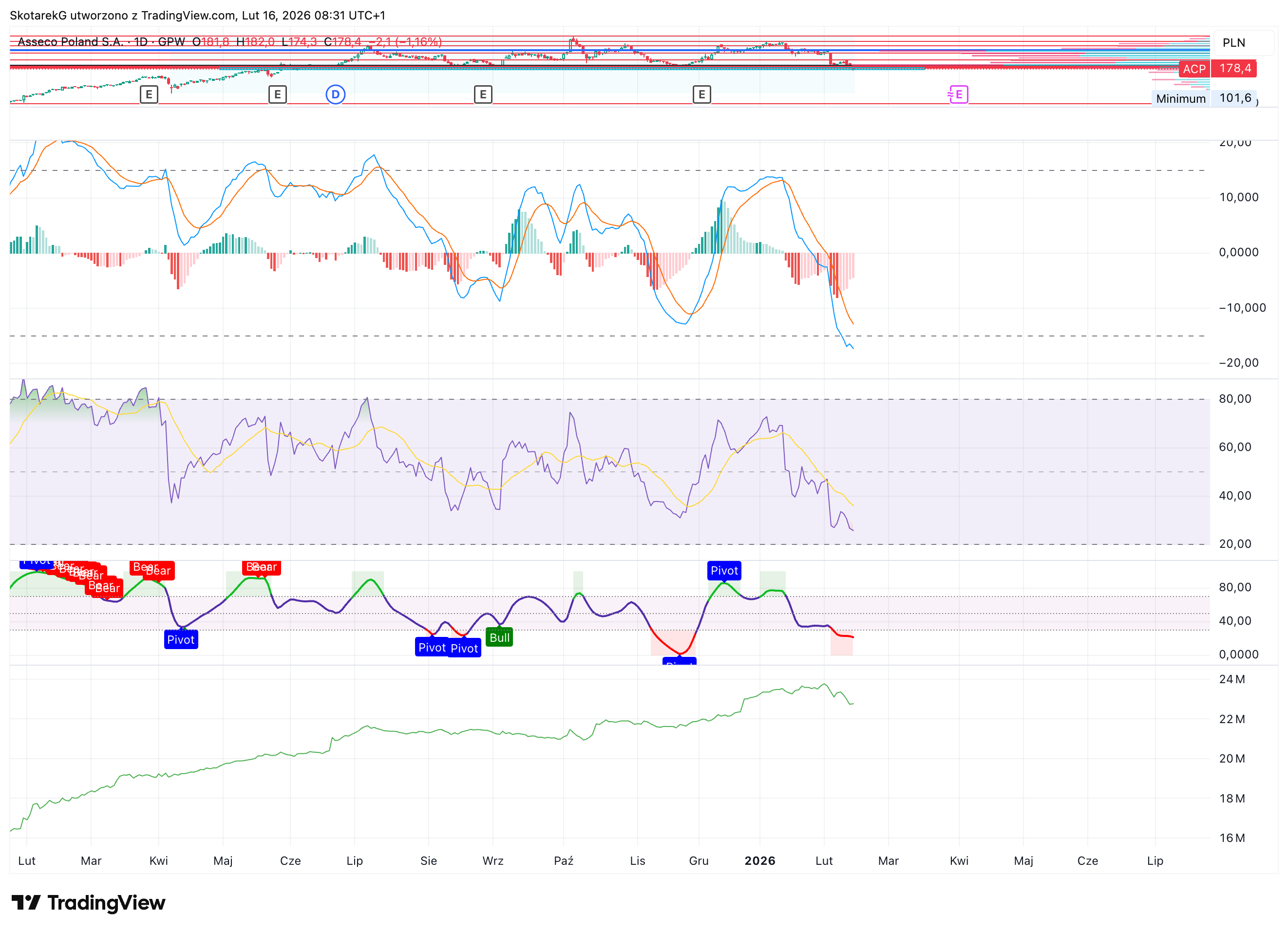
Task: Click the red ACP ticker price tag
Action: pos(1193,69)
